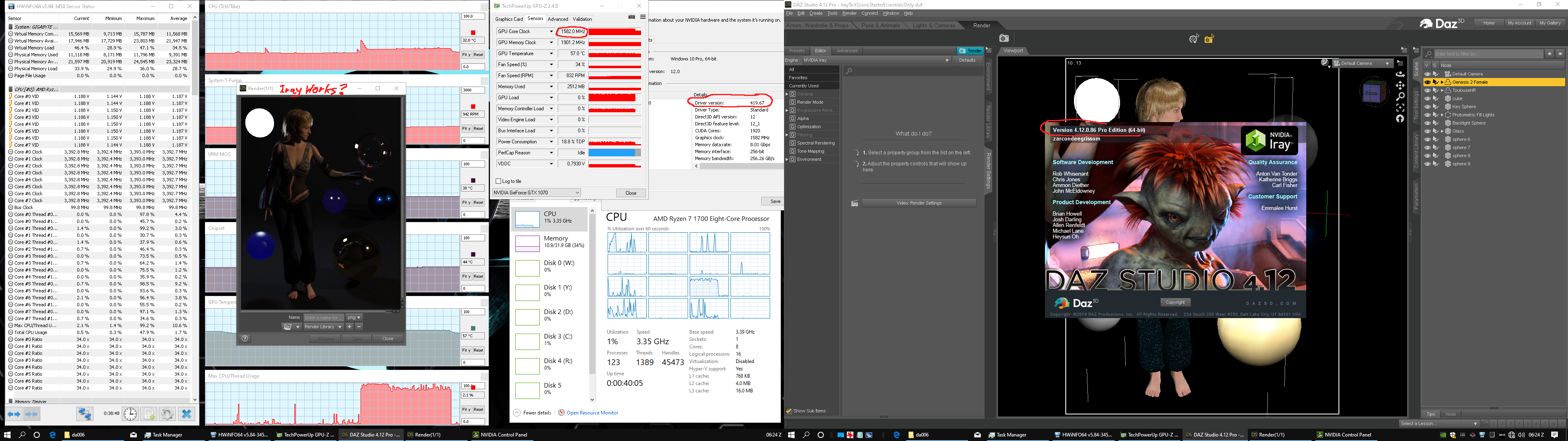The height and width of the screenshot is (441, 1568).
Task: Enable the Log to file checkbox
Action: point(499,181)
